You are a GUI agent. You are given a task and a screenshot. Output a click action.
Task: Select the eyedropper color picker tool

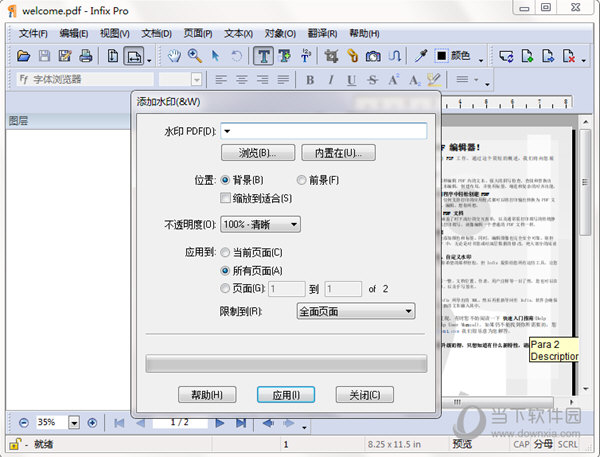[x=421, y=56]
